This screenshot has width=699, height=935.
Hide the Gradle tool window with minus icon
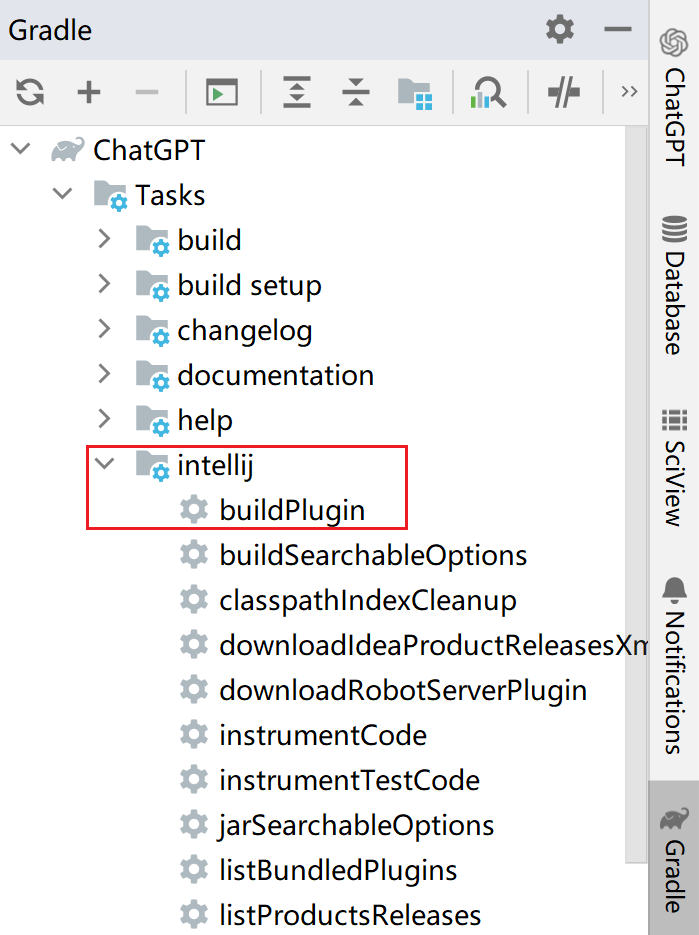pyautogui.click(x=617, y=29)
